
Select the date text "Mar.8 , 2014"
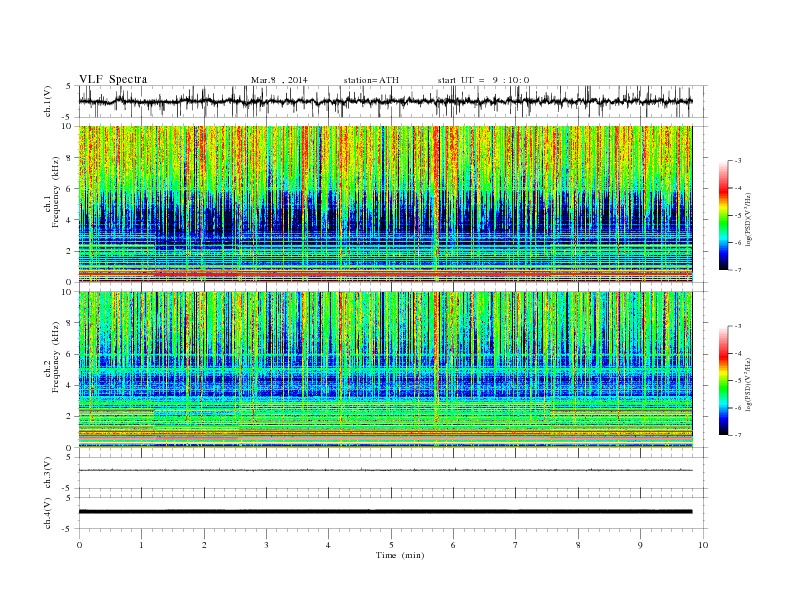(279, 80)
